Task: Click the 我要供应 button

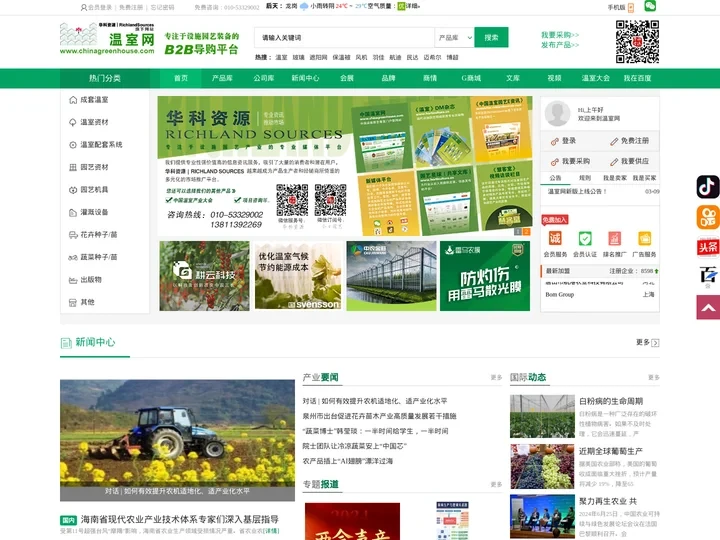Action: (x=630, y=161)
